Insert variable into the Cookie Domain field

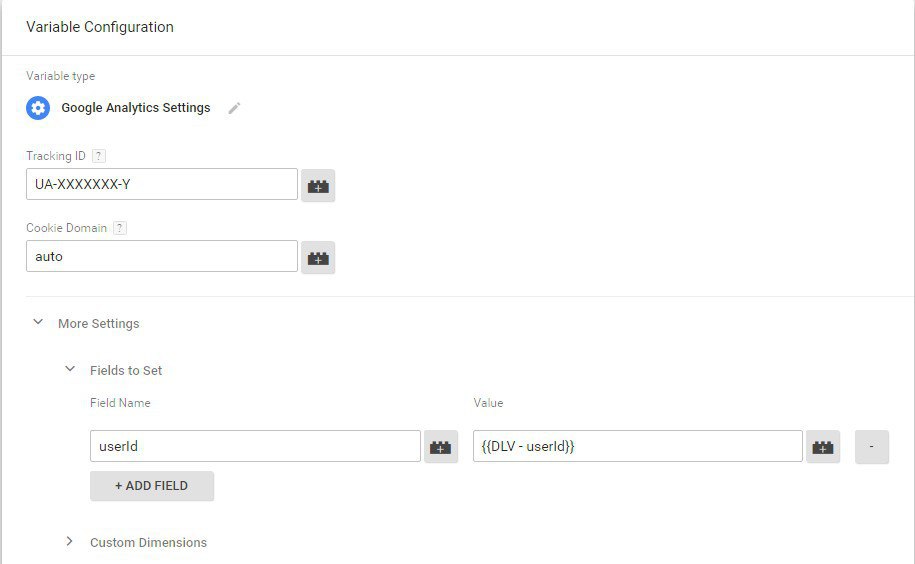(x=318, y=257)
